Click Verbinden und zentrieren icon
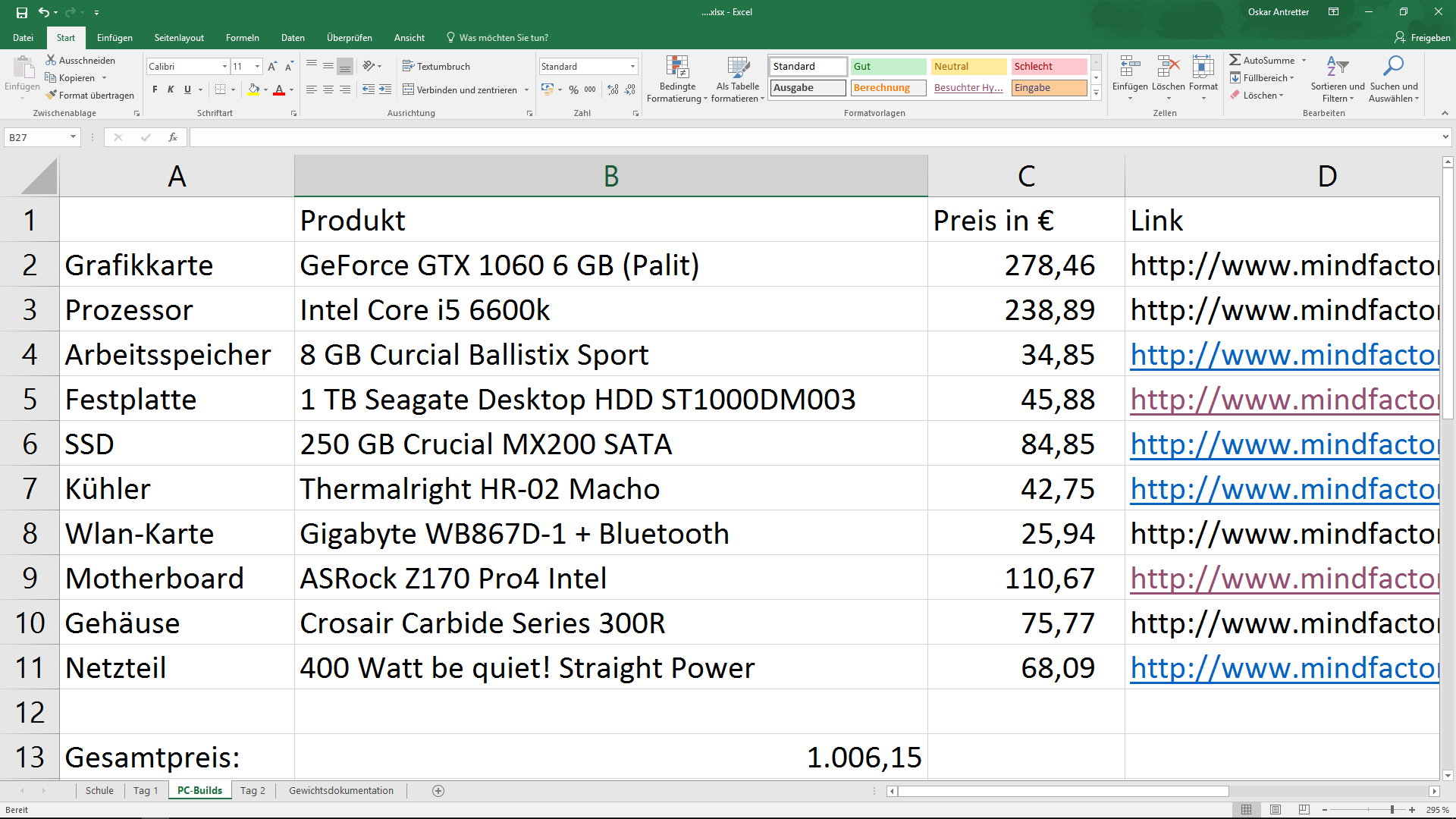This screenshot has height=819, width=1456. click(x=408, y=89)
